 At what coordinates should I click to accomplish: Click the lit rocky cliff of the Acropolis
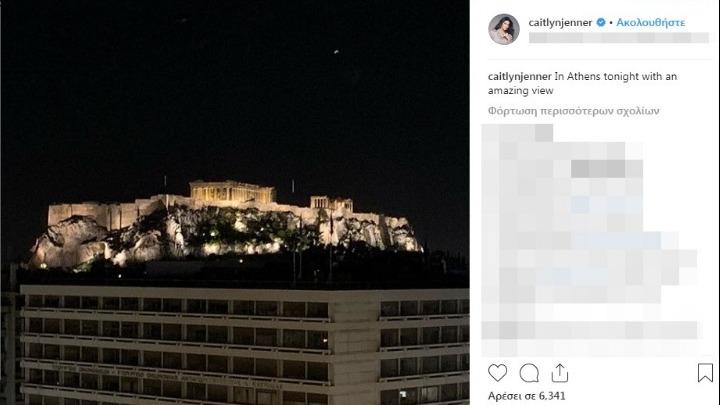tap(225, 234)
